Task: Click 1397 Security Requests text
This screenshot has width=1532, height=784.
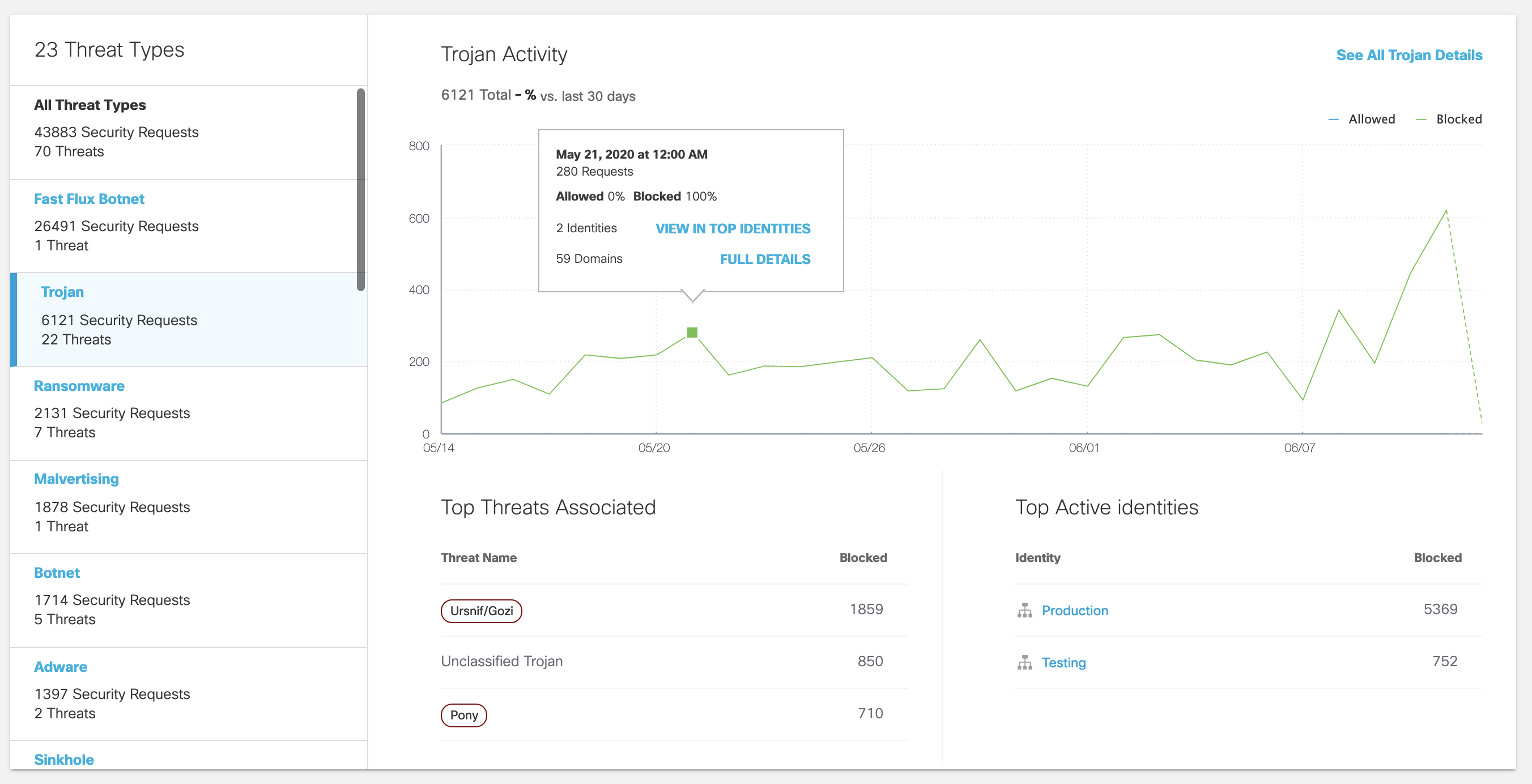Action: pos(112,693)
